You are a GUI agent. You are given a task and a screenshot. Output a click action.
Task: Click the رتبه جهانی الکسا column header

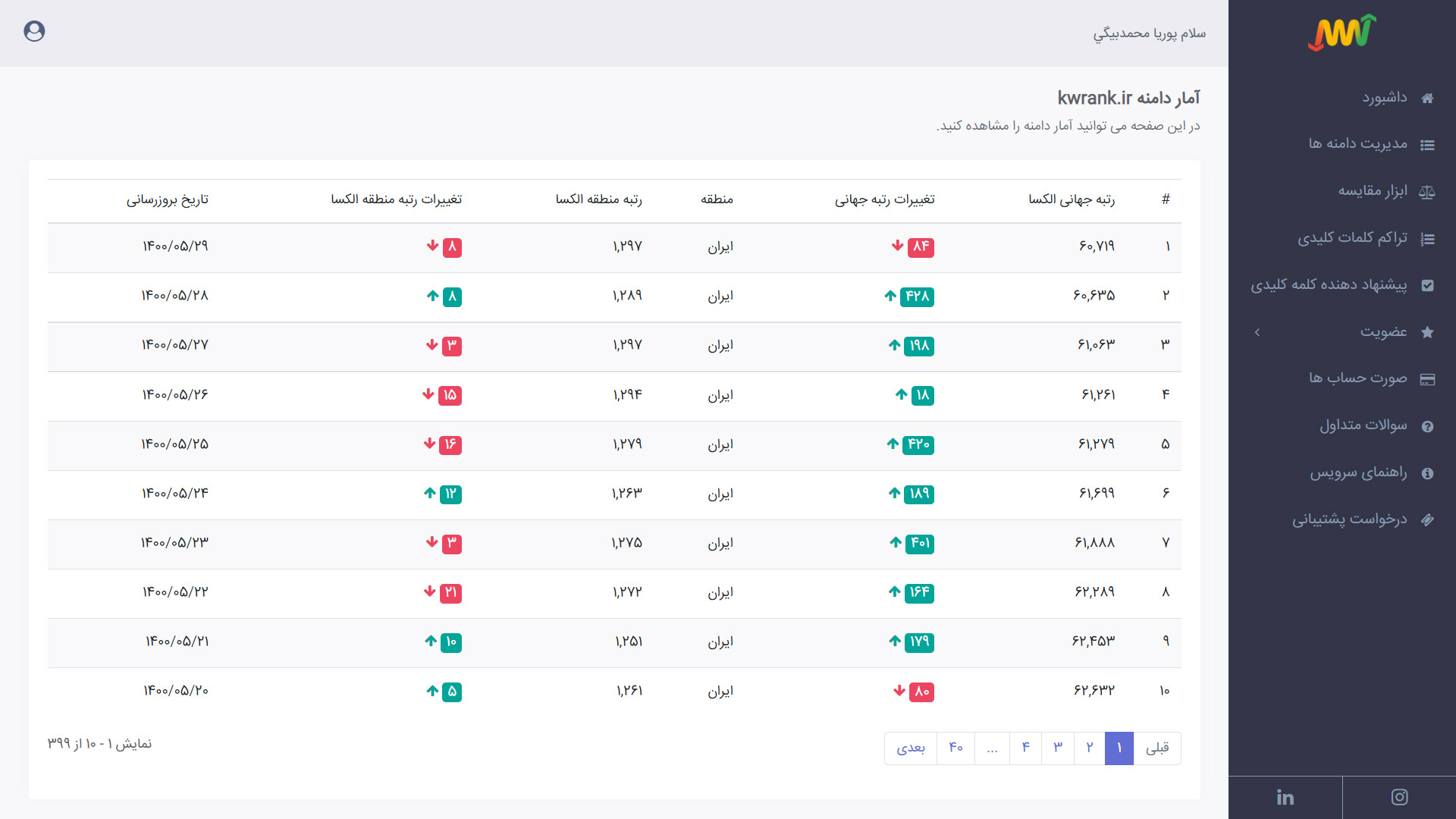(x=1072, y=199)
